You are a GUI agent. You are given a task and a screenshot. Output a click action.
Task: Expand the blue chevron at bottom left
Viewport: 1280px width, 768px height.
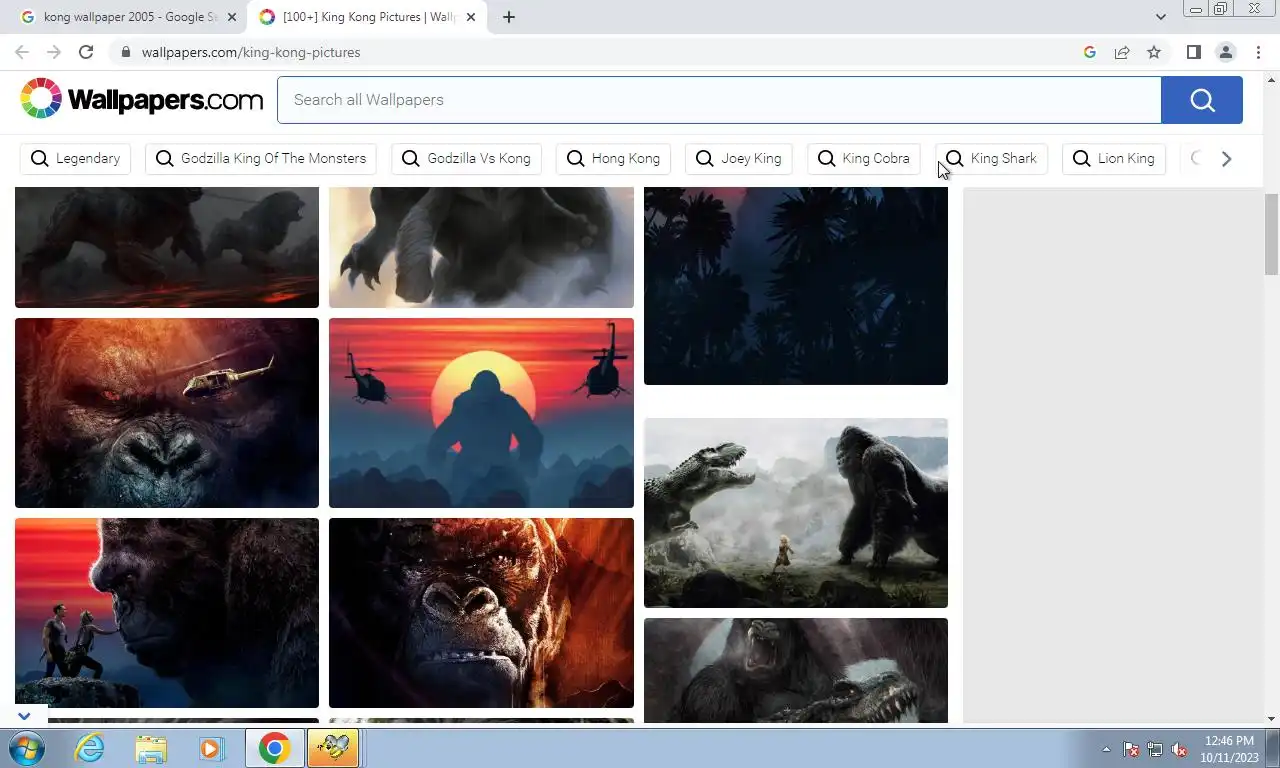[25, 716]
